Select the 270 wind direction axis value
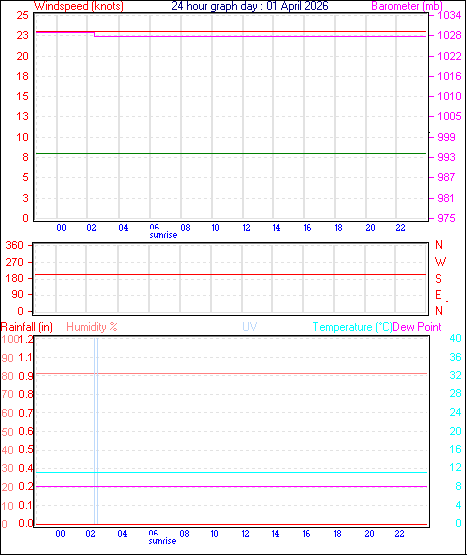This screenshot has height=559, width=467. (x=14, y=262)
